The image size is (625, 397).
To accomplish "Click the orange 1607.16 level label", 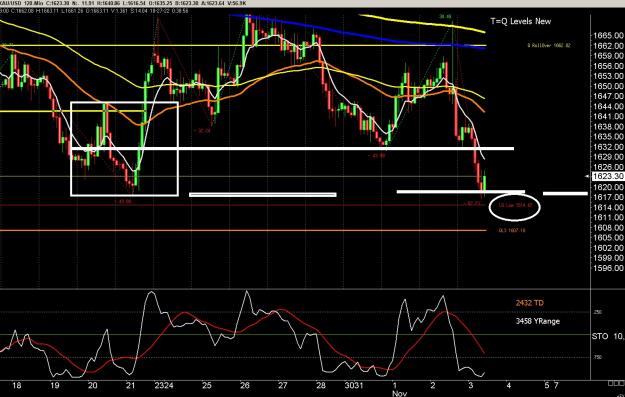I will pyautogui.click(x=512, y=230).
